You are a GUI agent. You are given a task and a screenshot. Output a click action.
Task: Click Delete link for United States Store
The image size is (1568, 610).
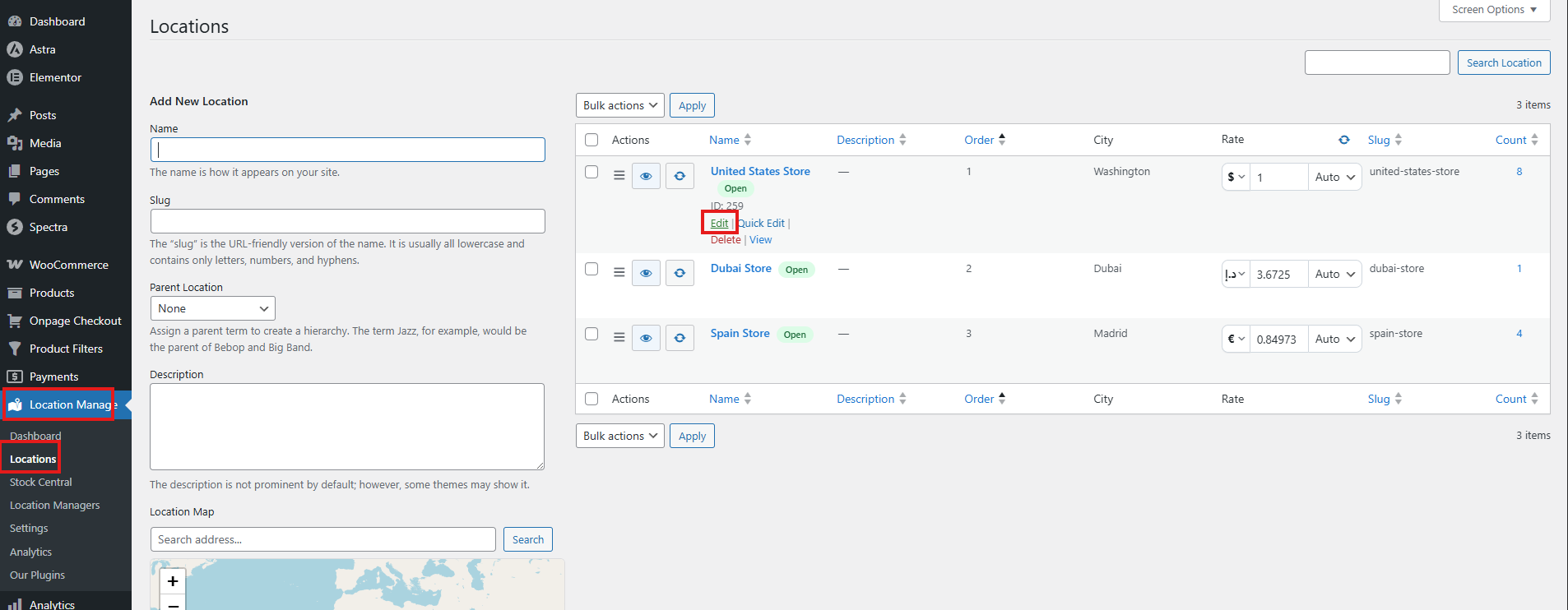click(x=726, y=239)
